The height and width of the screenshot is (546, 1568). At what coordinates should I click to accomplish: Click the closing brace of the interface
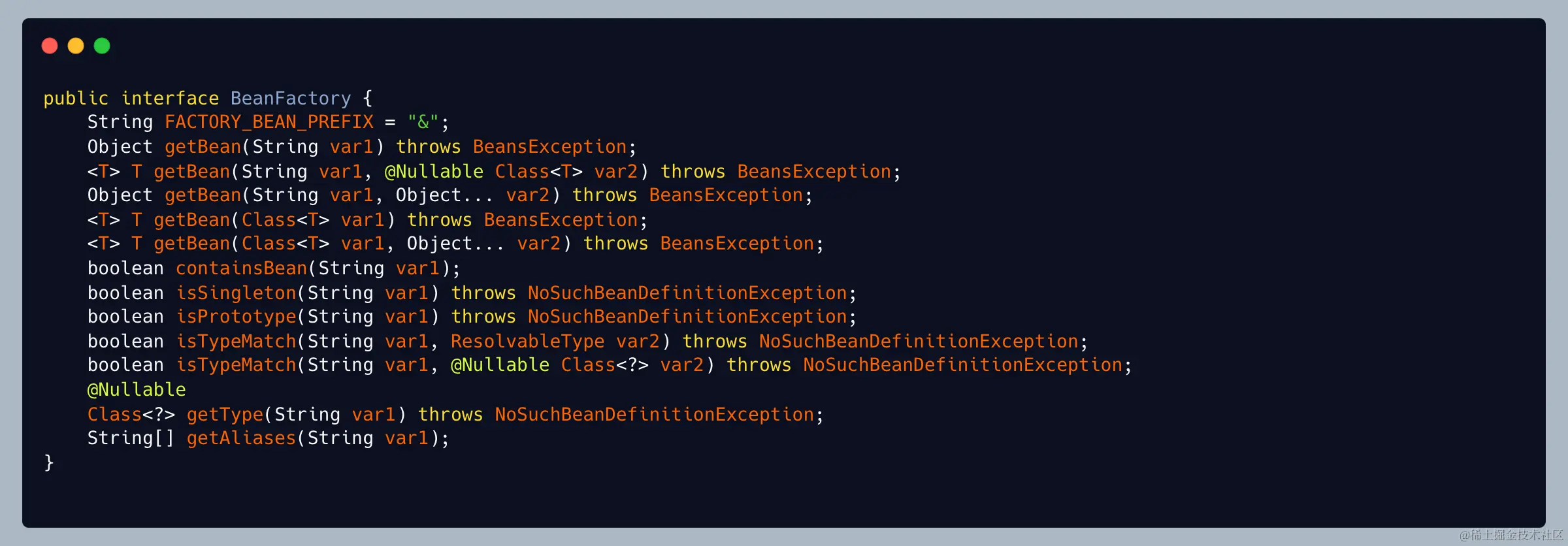click(49, 462)
